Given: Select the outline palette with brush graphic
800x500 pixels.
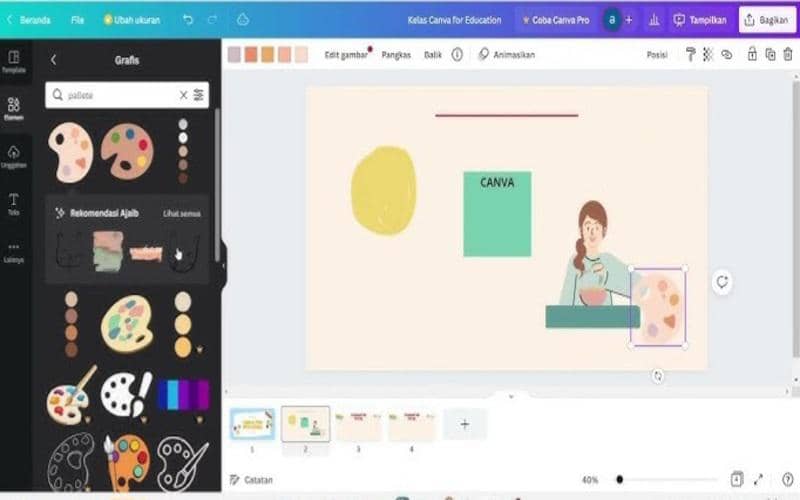Looking at the screenshot, I should click(x=183, y=463).
